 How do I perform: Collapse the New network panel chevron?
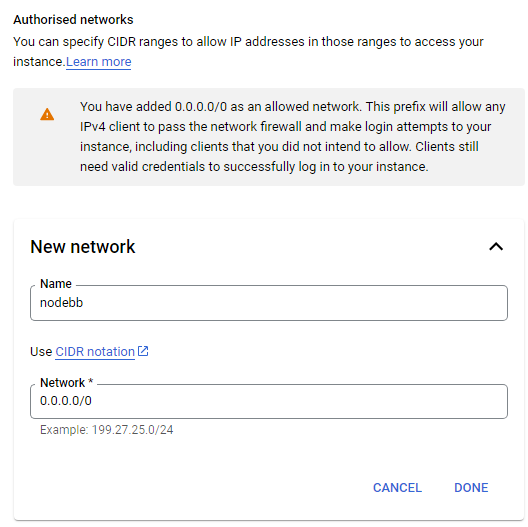click(496, 247)
